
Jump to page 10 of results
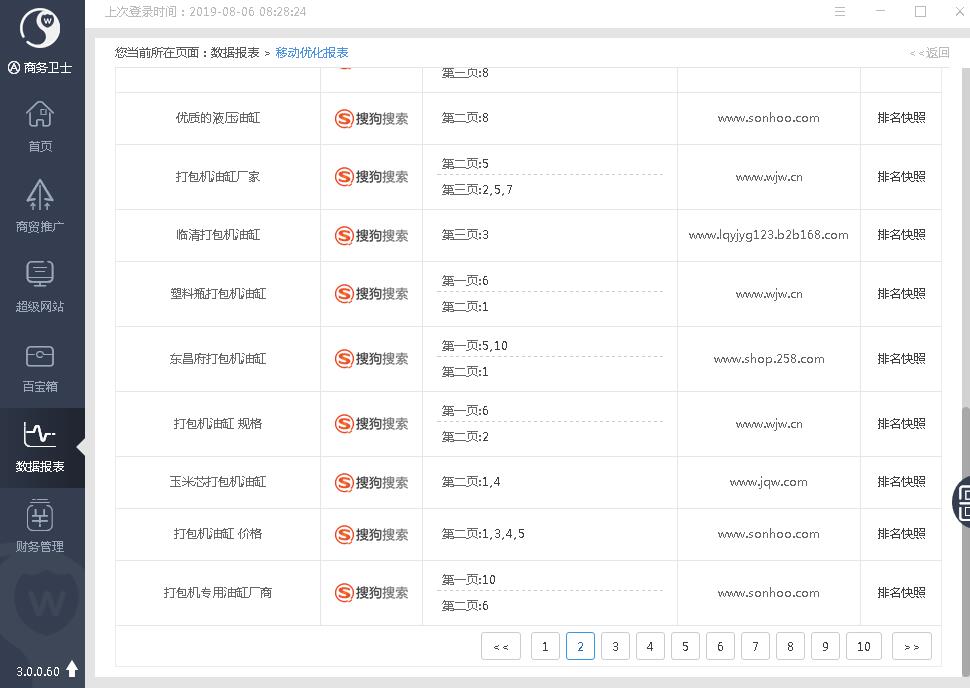click(x=863, y=646)
